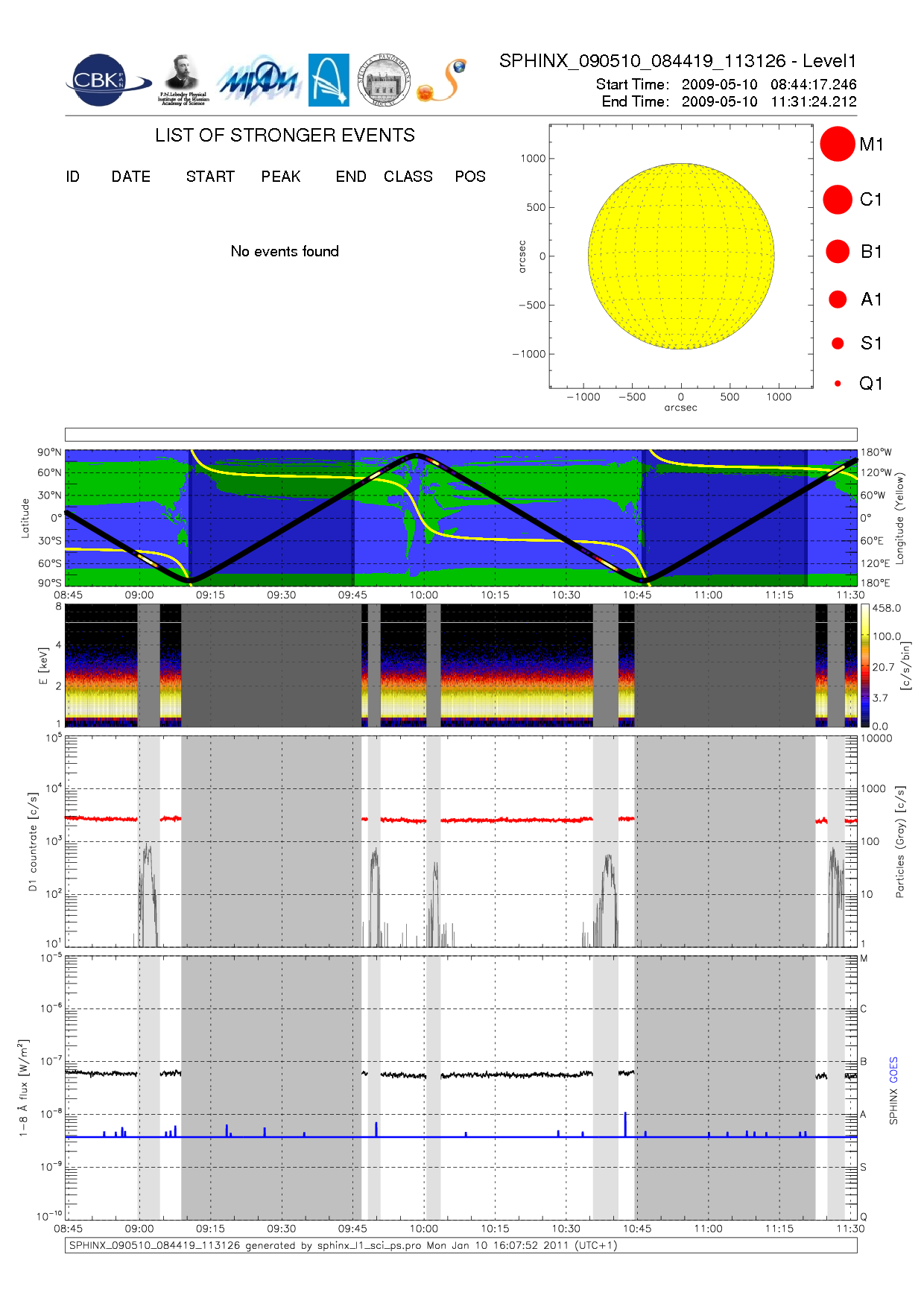Click the 60°S latitude label
Image resolution: width=924 pixels, height=1307 pixels.
click(50, 563)
